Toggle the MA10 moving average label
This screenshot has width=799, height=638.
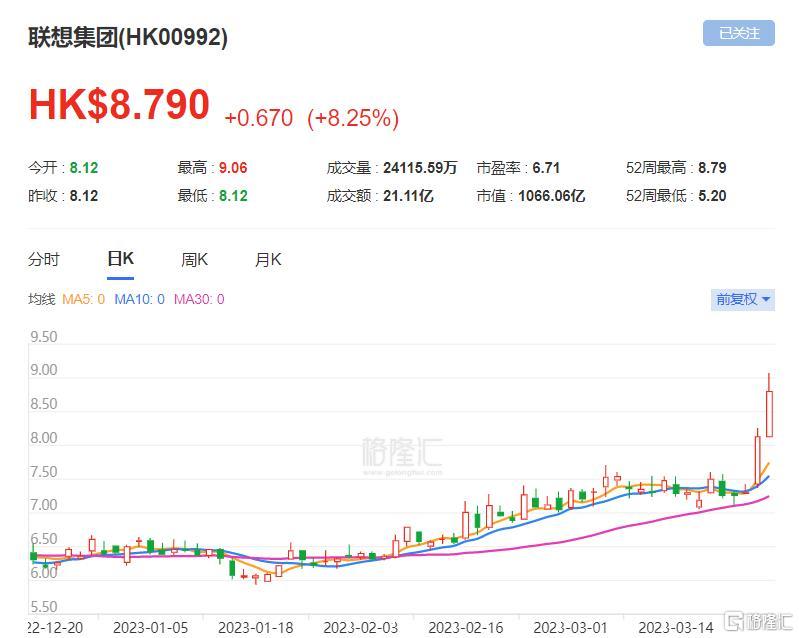(139, 299)
